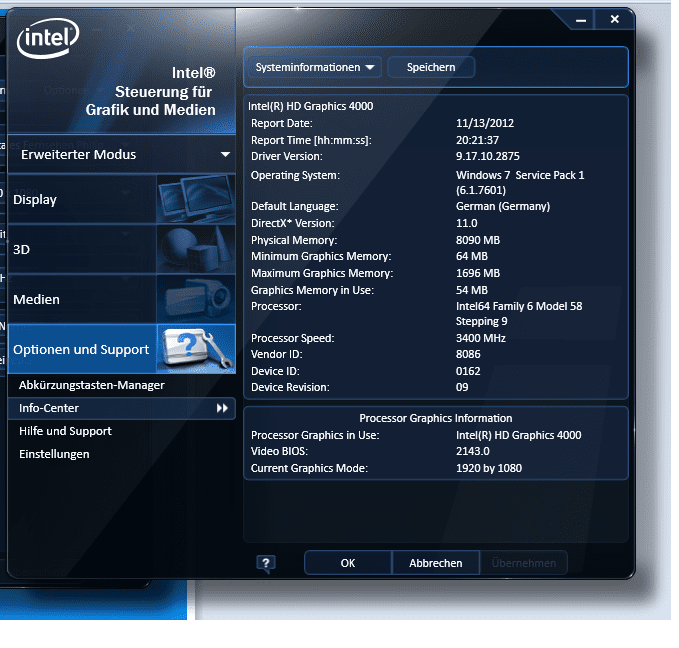Image resolution: width=679 pixels, height=648 pixels.
Task: Click the report date 11/13/2012
Action: [485, 123]
